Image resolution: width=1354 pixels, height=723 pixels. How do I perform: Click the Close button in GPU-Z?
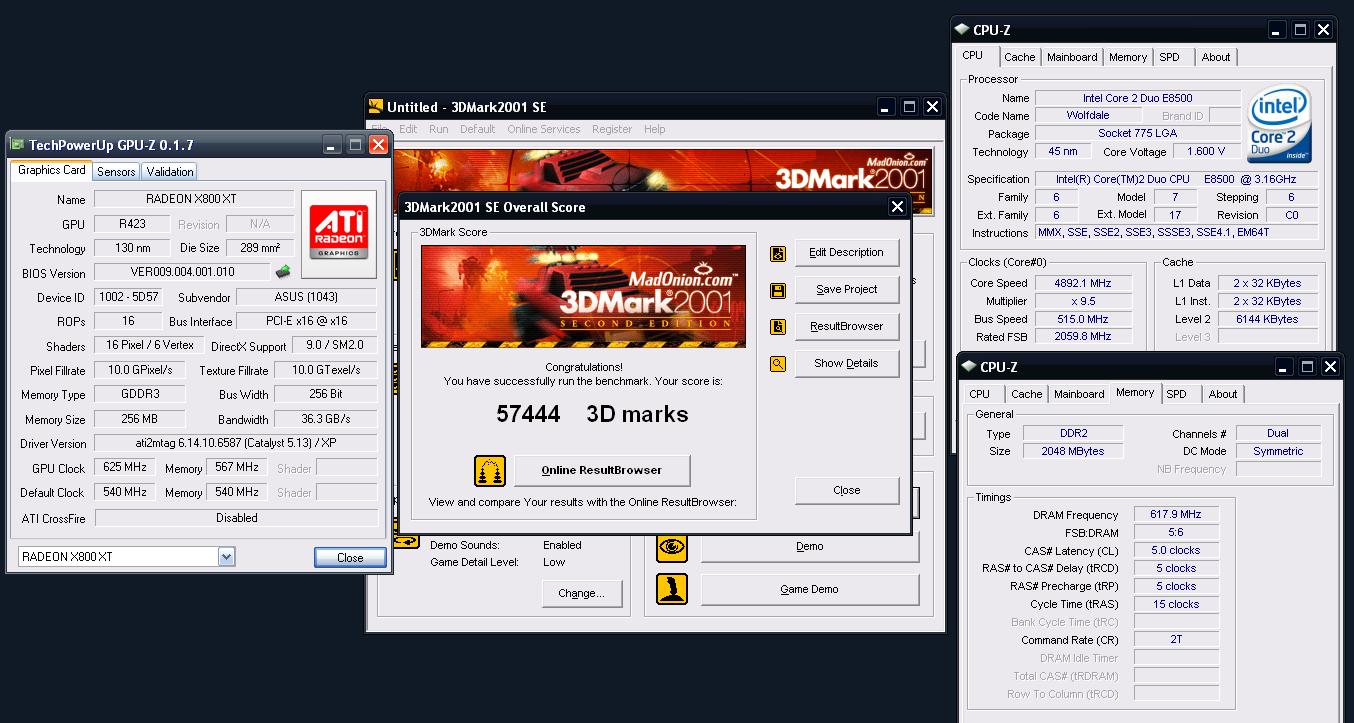pos(350,558)
